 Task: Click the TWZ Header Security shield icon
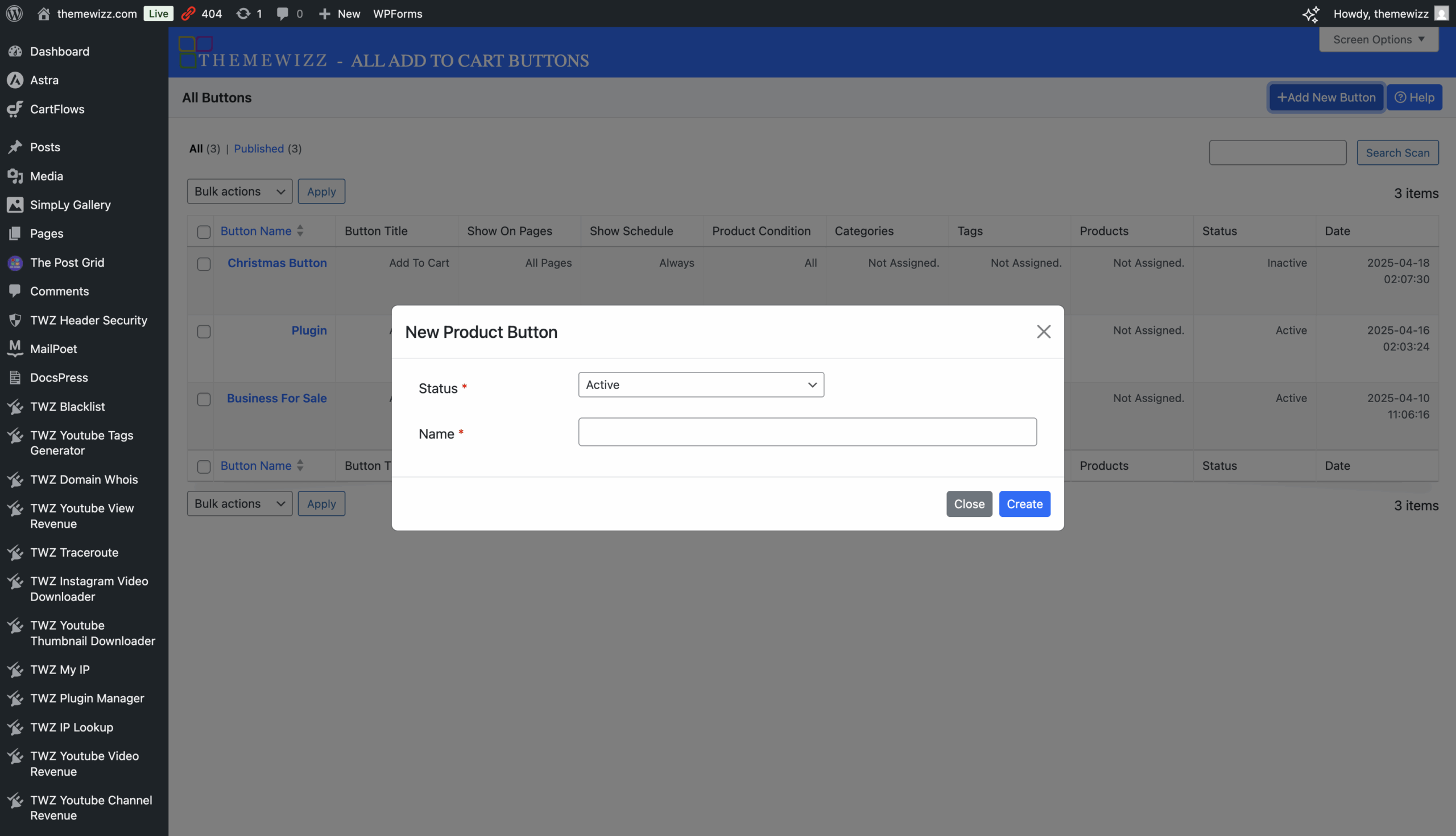(15, 320)
